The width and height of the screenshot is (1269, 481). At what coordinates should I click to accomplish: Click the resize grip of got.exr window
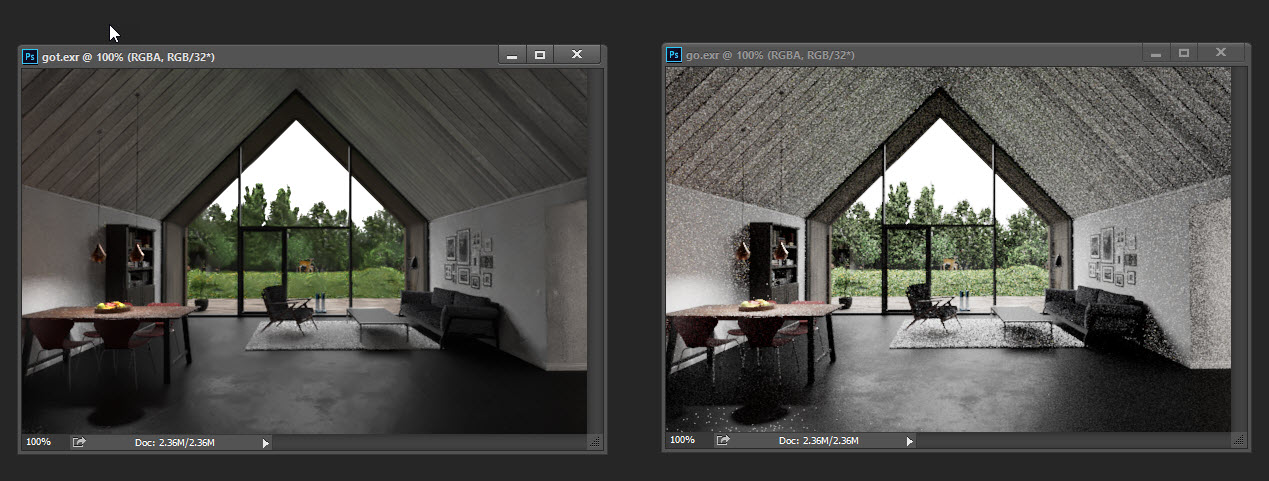coord(595,441)
